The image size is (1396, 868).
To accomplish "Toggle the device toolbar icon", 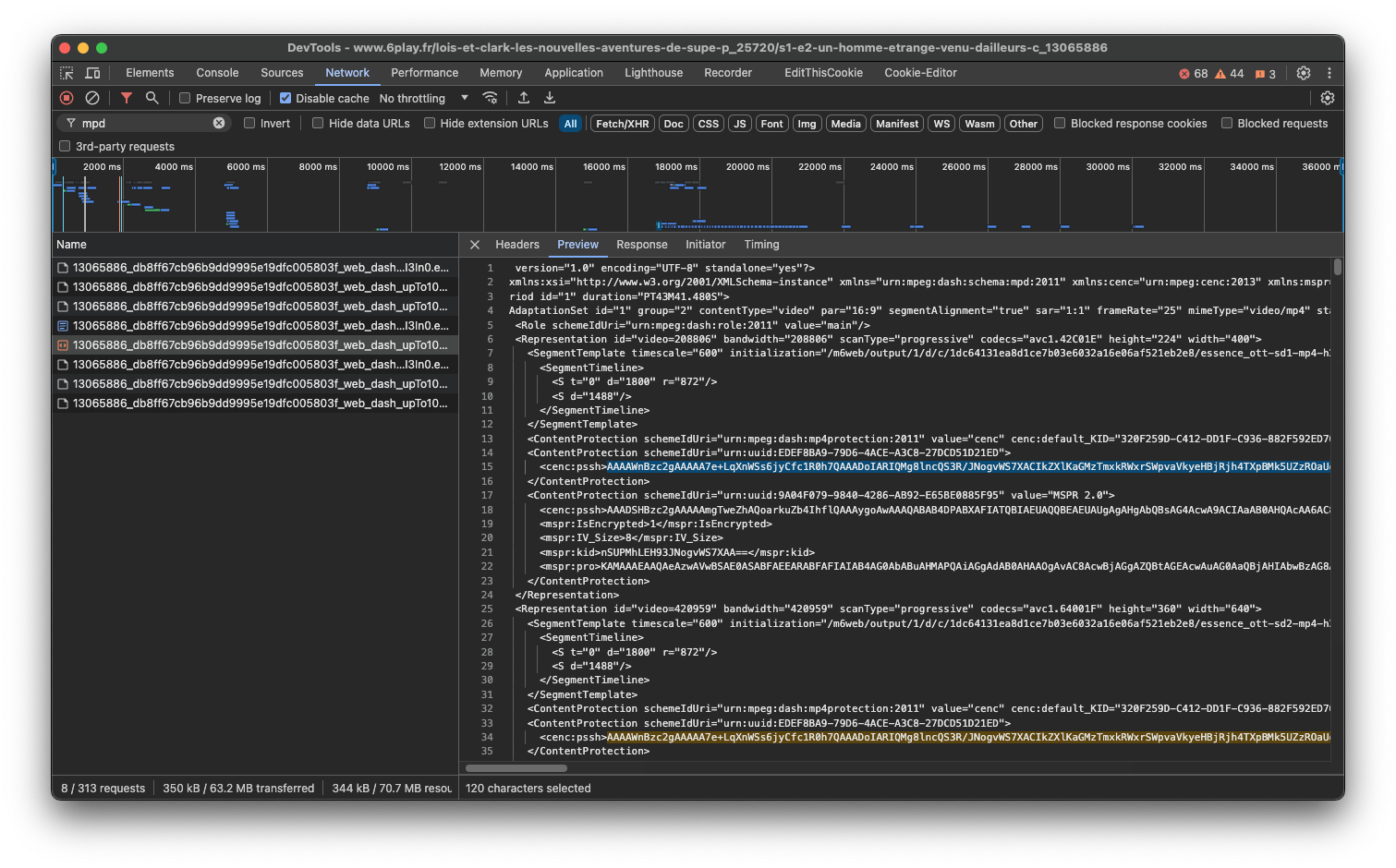I will tap(93, 73).
